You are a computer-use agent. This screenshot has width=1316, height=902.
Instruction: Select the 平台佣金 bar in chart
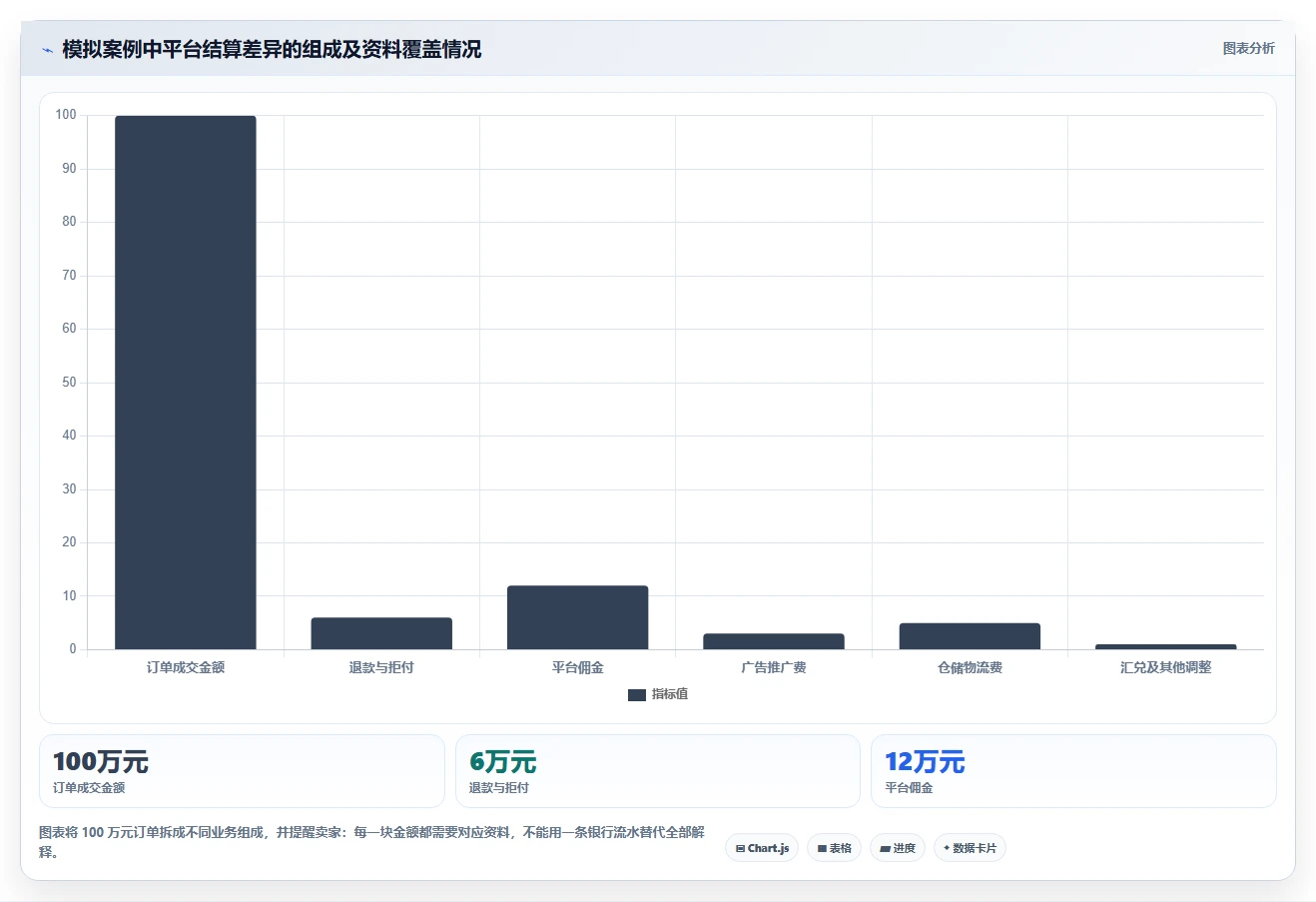point(578,617)
